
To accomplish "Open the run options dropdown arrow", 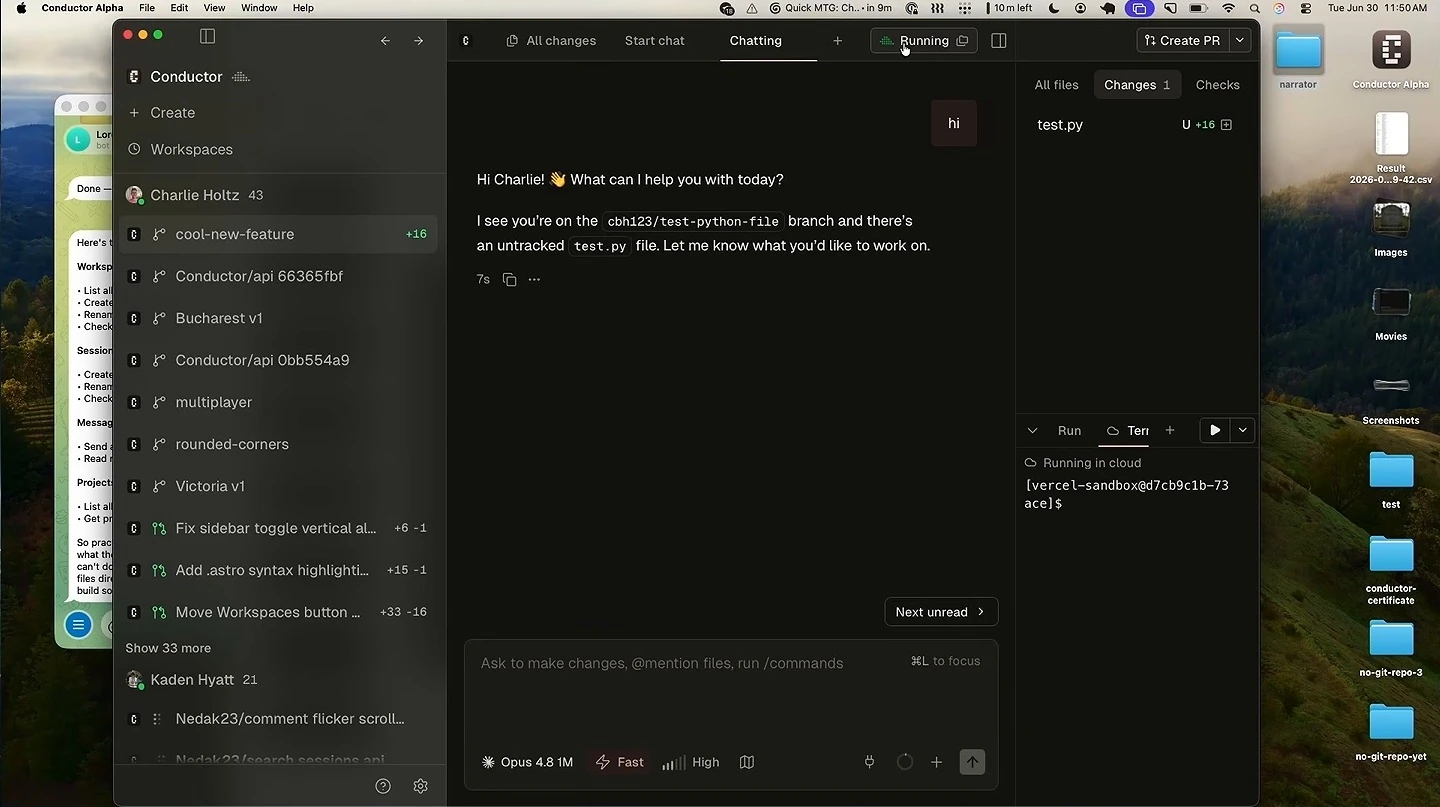I will click(1243, 430).
